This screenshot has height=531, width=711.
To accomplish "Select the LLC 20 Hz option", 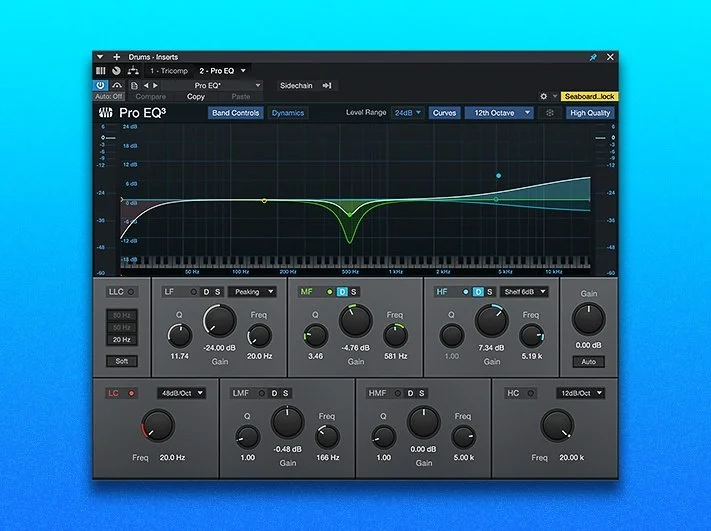I will 122,340.
